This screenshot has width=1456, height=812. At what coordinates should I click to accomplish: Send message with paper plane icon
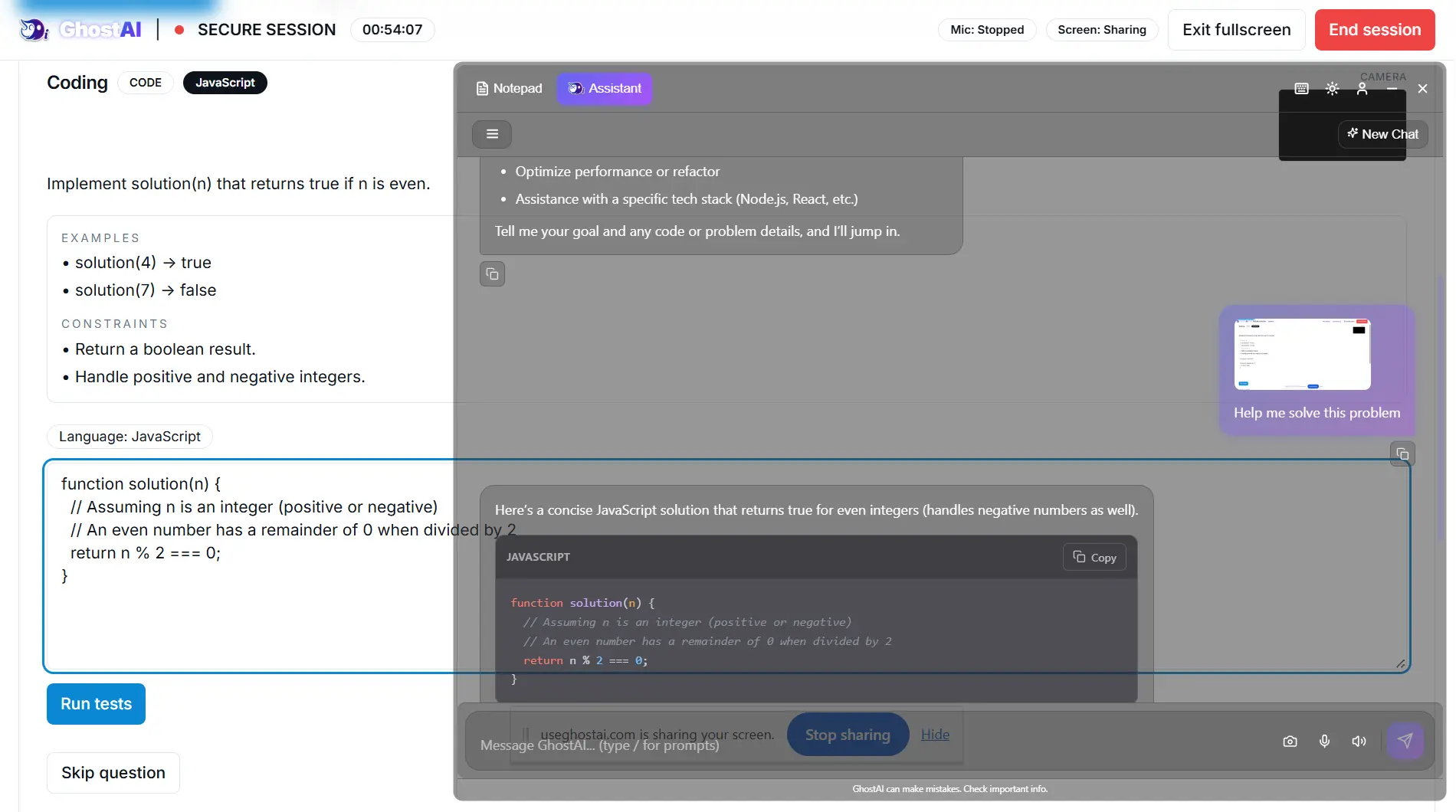1405,741
